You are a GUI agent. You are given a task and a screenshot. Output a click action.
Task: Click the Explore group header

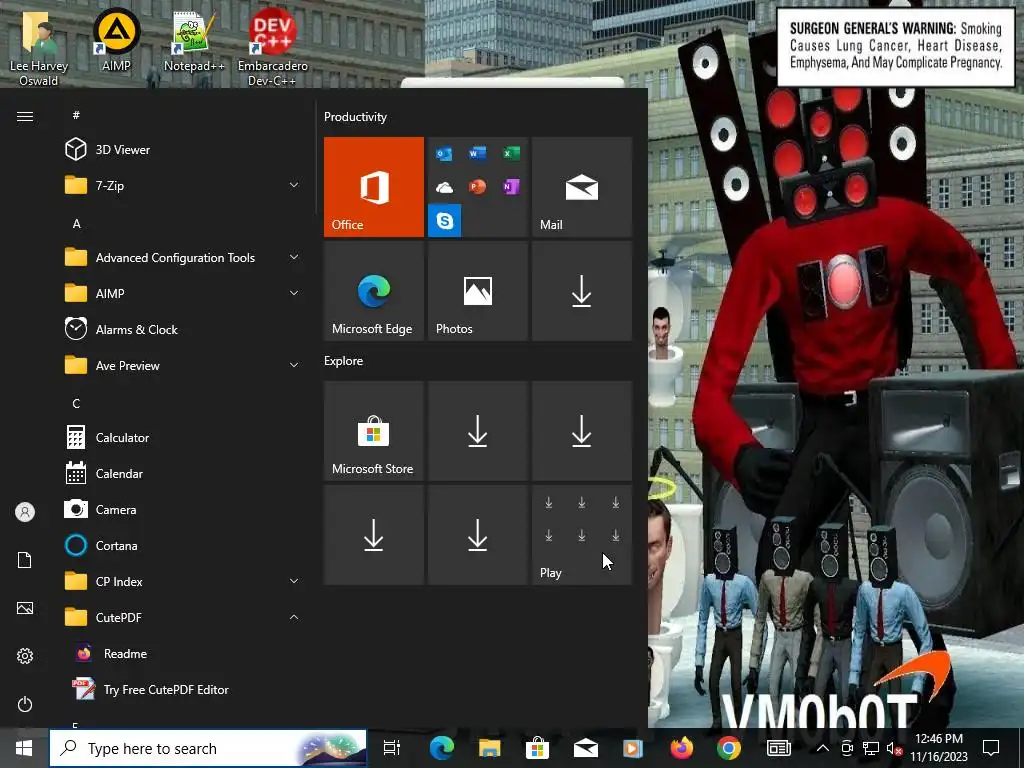click(x=344, y=360)
